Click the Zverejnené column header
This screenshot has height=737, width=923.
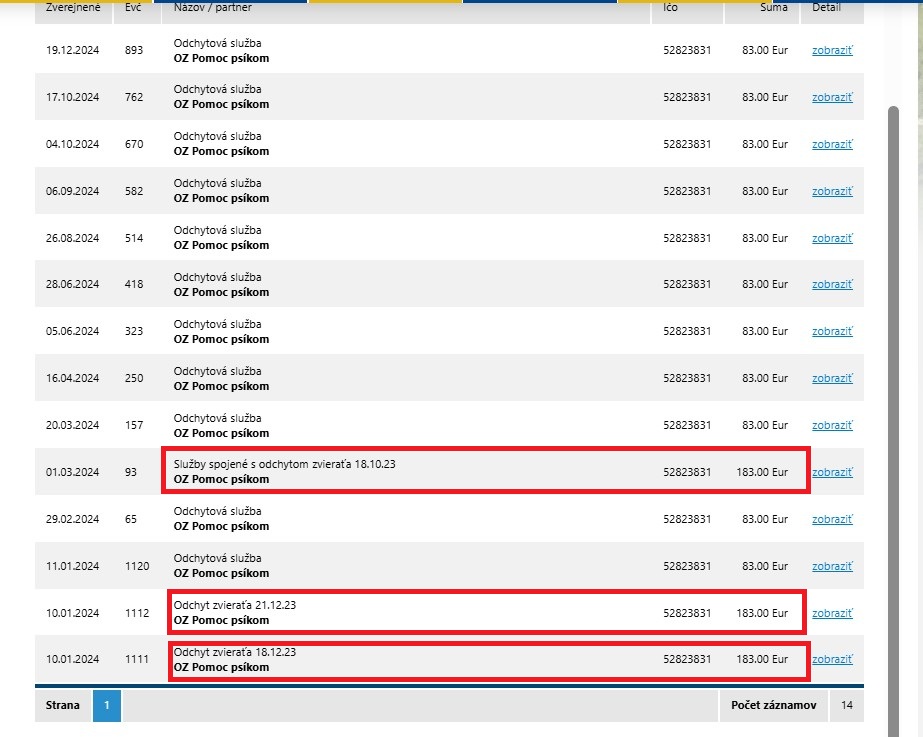[73, 8]
